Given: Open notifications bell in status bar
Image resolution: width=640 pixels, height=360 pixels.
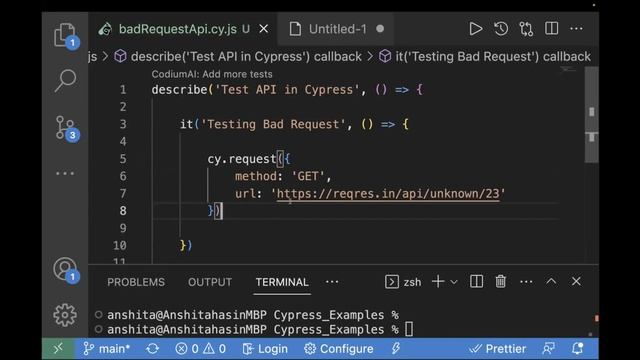Looking at the screenshot, I should coord(578,349).
